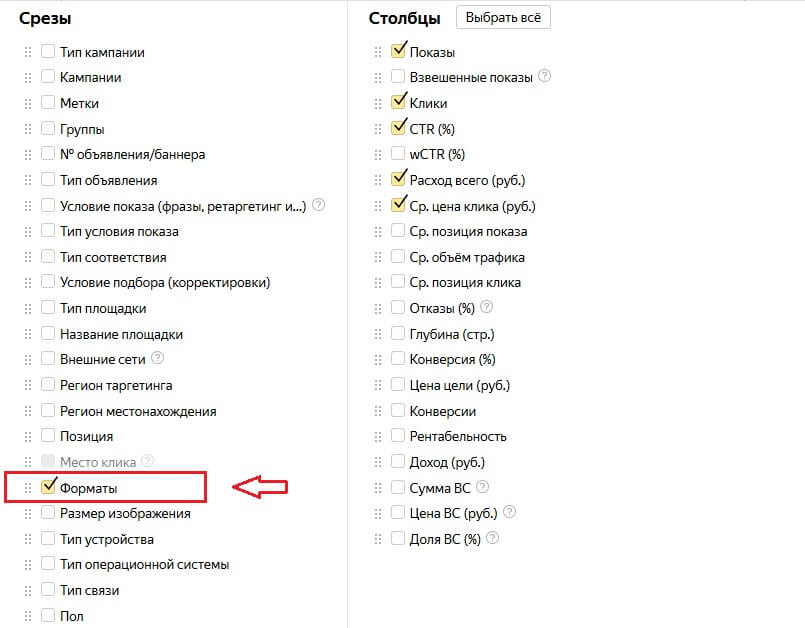The height and width of the screenshot is (628, 805).
Task: Check the "Группы" checkbox
Action: point(47,129)
